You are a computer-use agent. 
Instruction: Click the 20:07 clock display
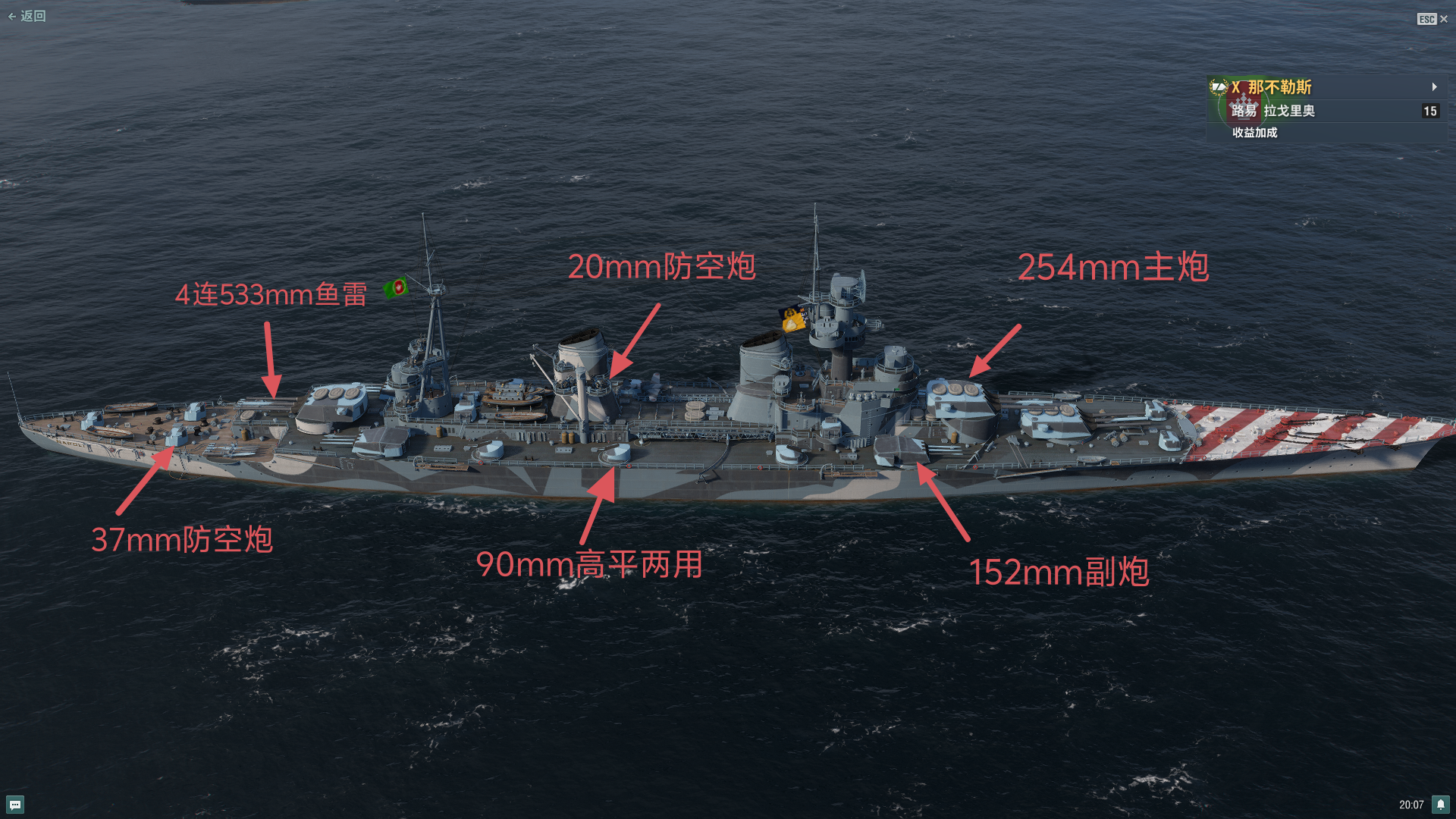[1411, 805]
